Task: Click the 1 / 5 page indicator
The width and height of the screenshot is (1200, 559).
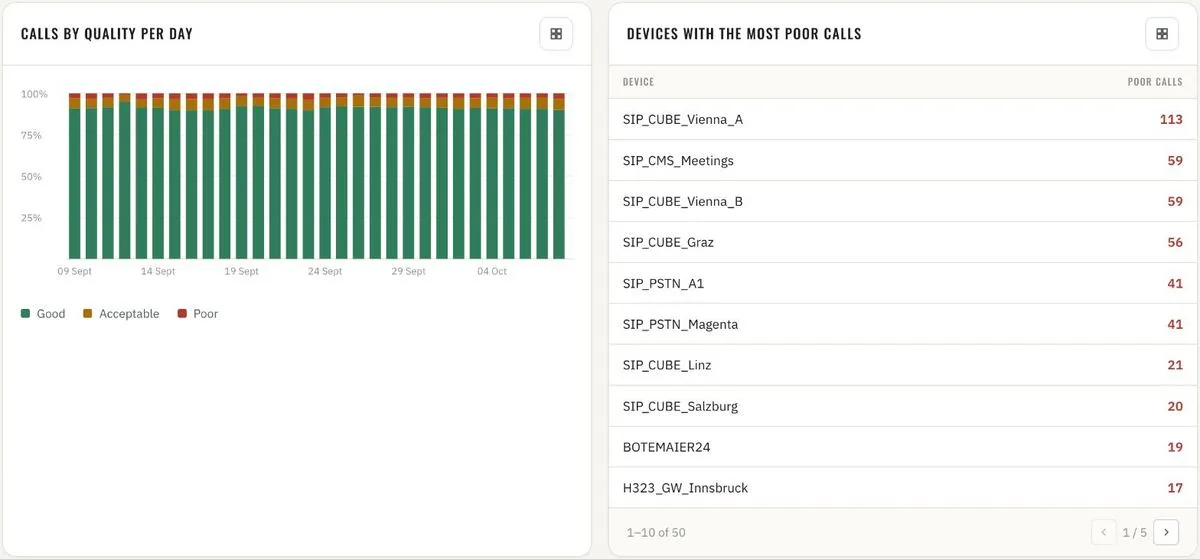Action: pos(1134,532)
